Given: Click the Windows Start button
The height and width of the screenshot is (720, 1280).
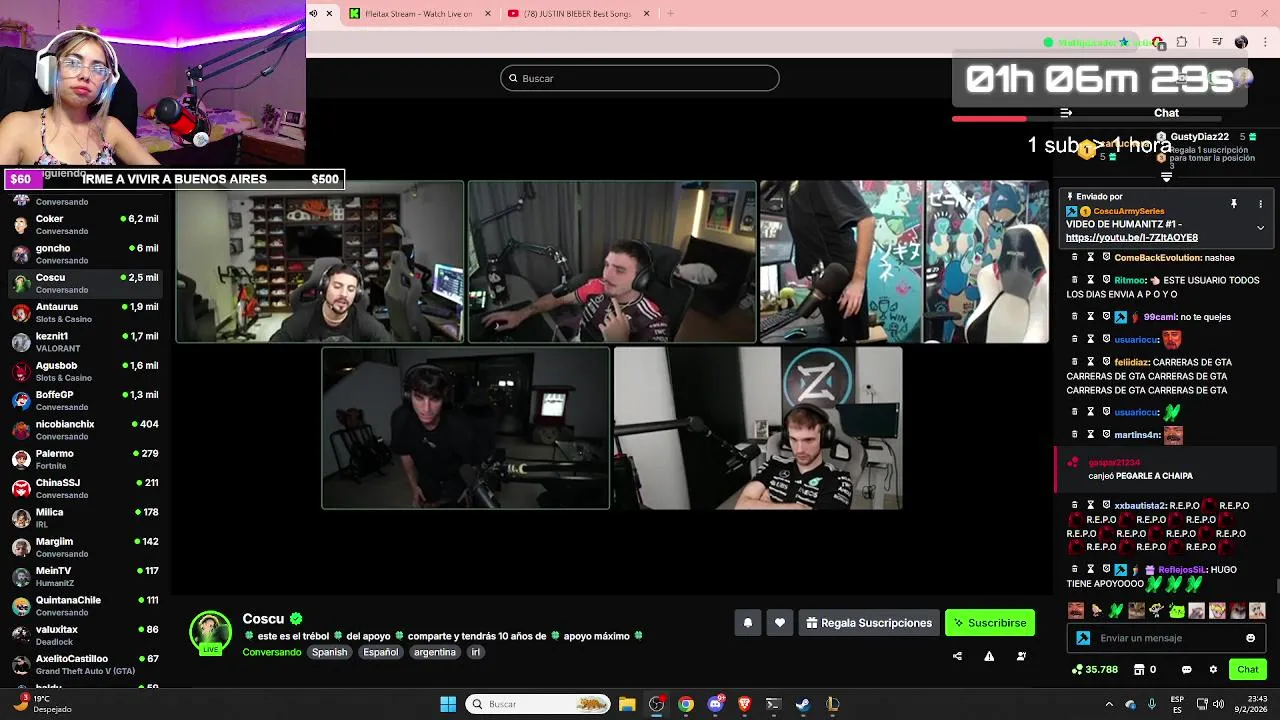Looking at the screenshot, I should pos(448,704).
